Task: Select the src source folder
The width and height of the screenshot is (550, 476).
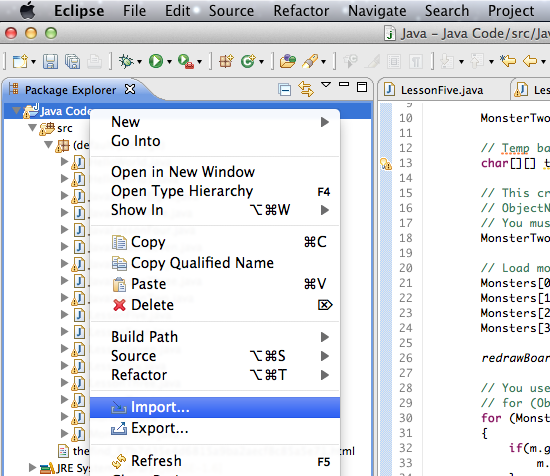Action: [x=65, y=128]
